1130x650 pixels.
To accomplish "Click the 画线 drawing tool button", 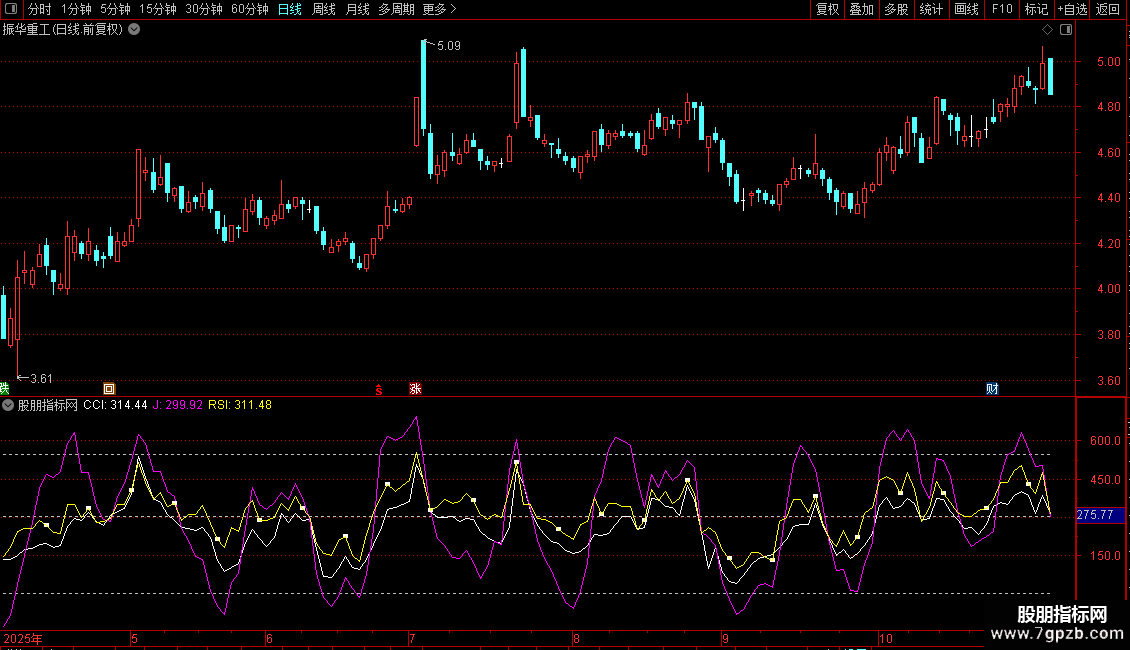I will pos(966,9).
